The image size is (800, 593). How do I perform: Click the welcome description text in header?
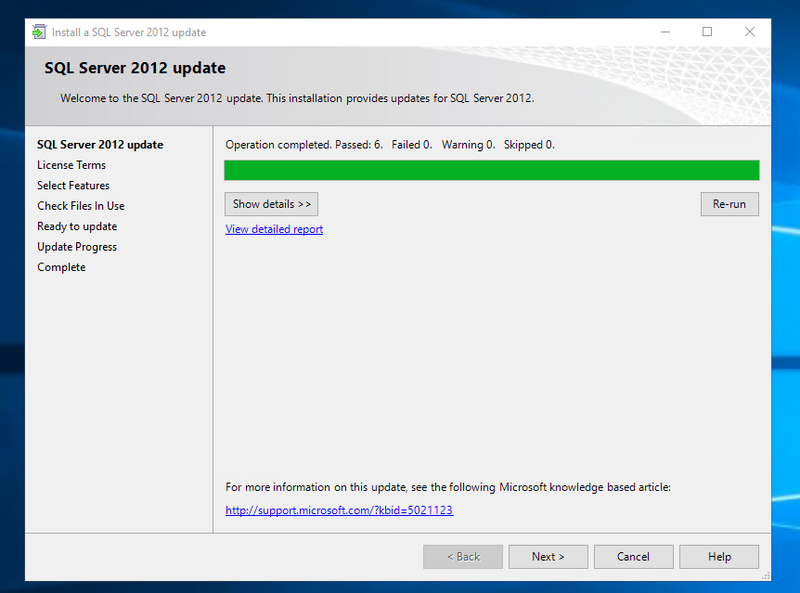click(x=297, y=98)
